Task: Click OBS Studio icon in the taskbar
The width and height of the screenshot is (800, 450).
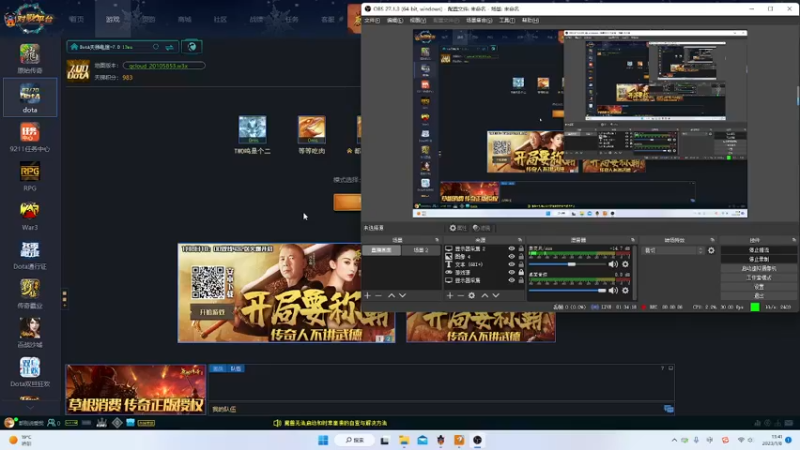Action: (x=477, y=440)
